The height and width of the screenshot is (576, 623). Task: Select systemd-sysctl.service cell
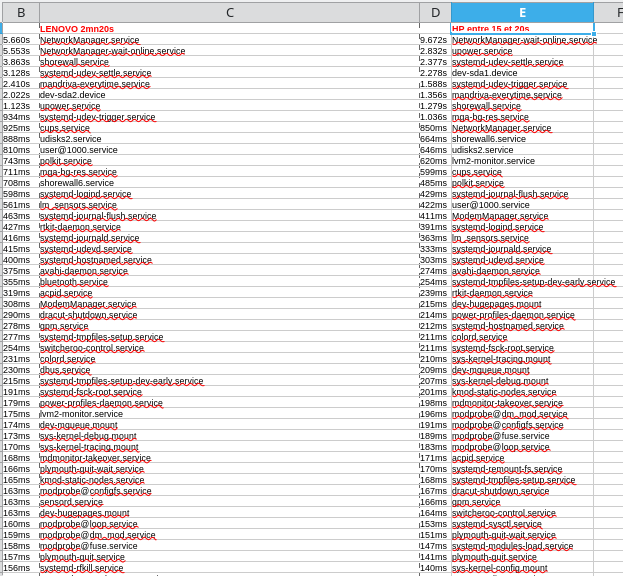522,524
